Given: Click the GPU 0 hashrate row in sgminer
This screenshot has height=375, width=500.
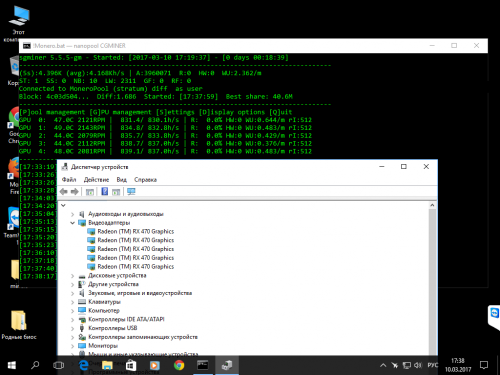Looking at the screenshot, I should [165, 120].
